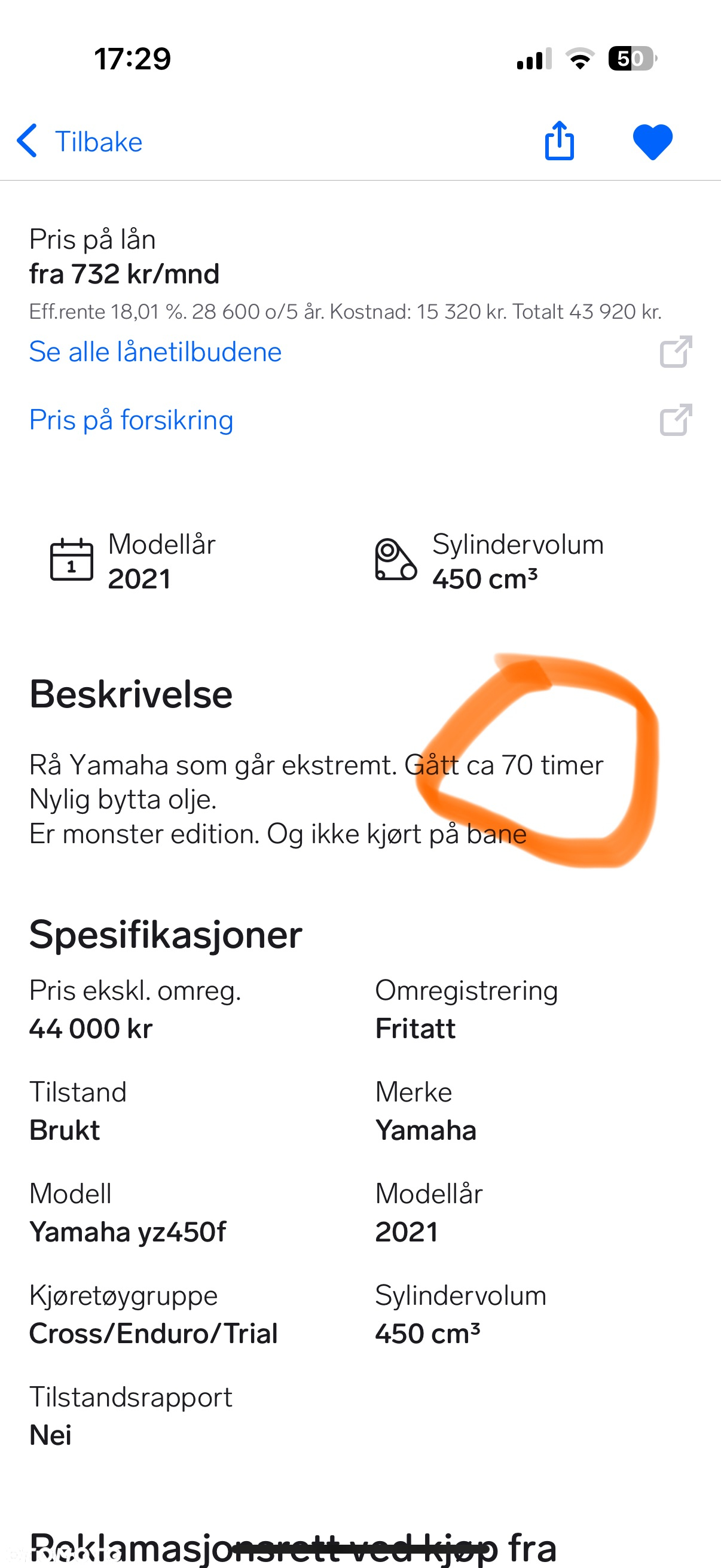Screen dimensions: 721x1568
Task: Open Se alle lånetilbudene link
Action: click(x=155, y=352)
